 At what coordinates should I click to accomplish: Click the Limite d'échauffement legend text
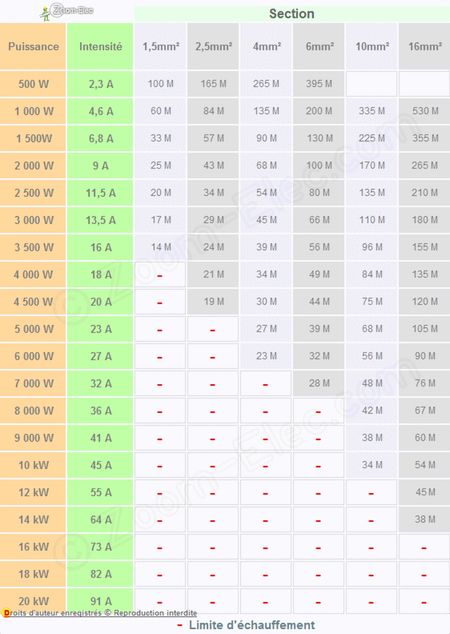click(251, 625)
